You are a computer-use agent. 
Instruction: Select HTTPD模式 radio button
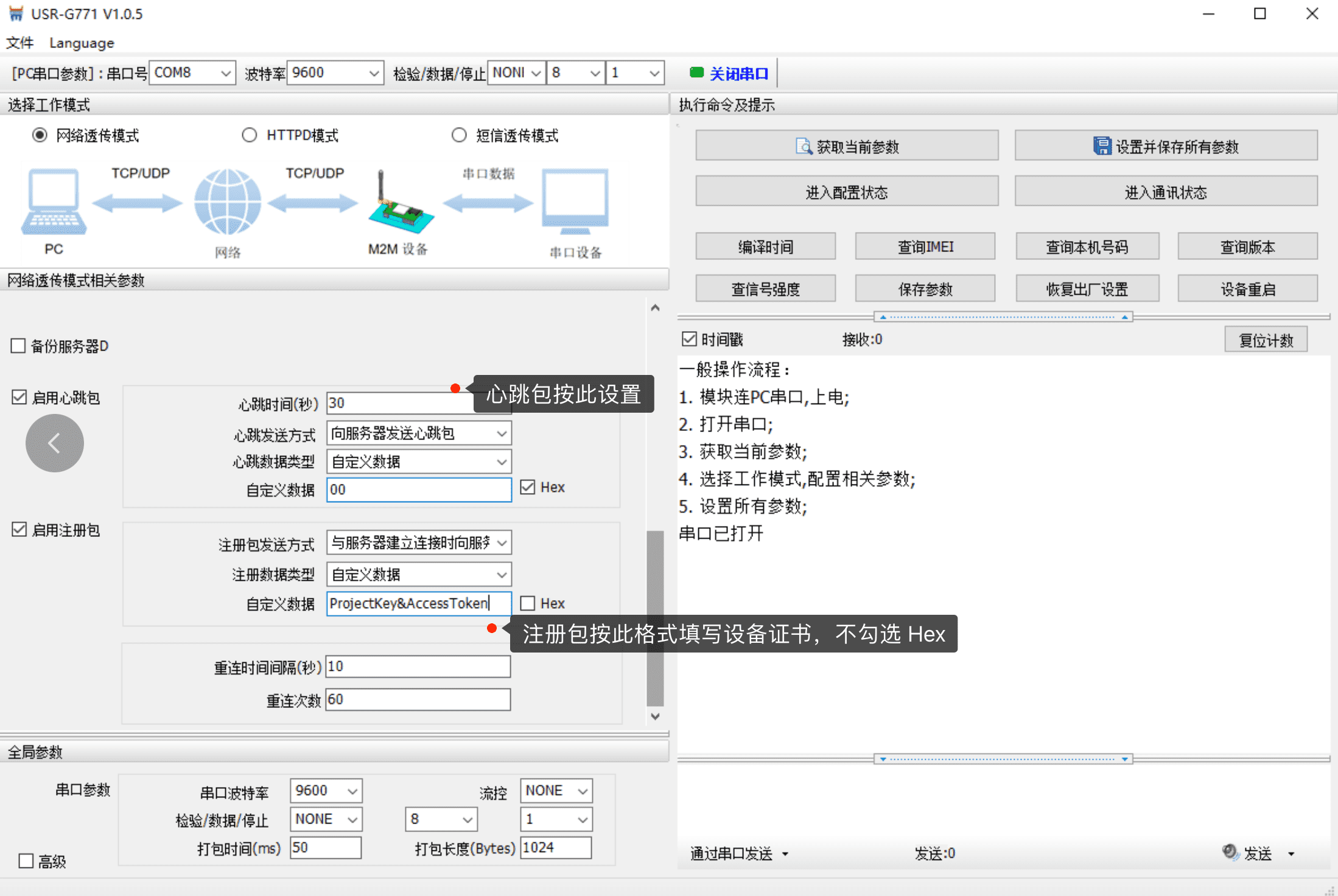click(x=250, y=135)
